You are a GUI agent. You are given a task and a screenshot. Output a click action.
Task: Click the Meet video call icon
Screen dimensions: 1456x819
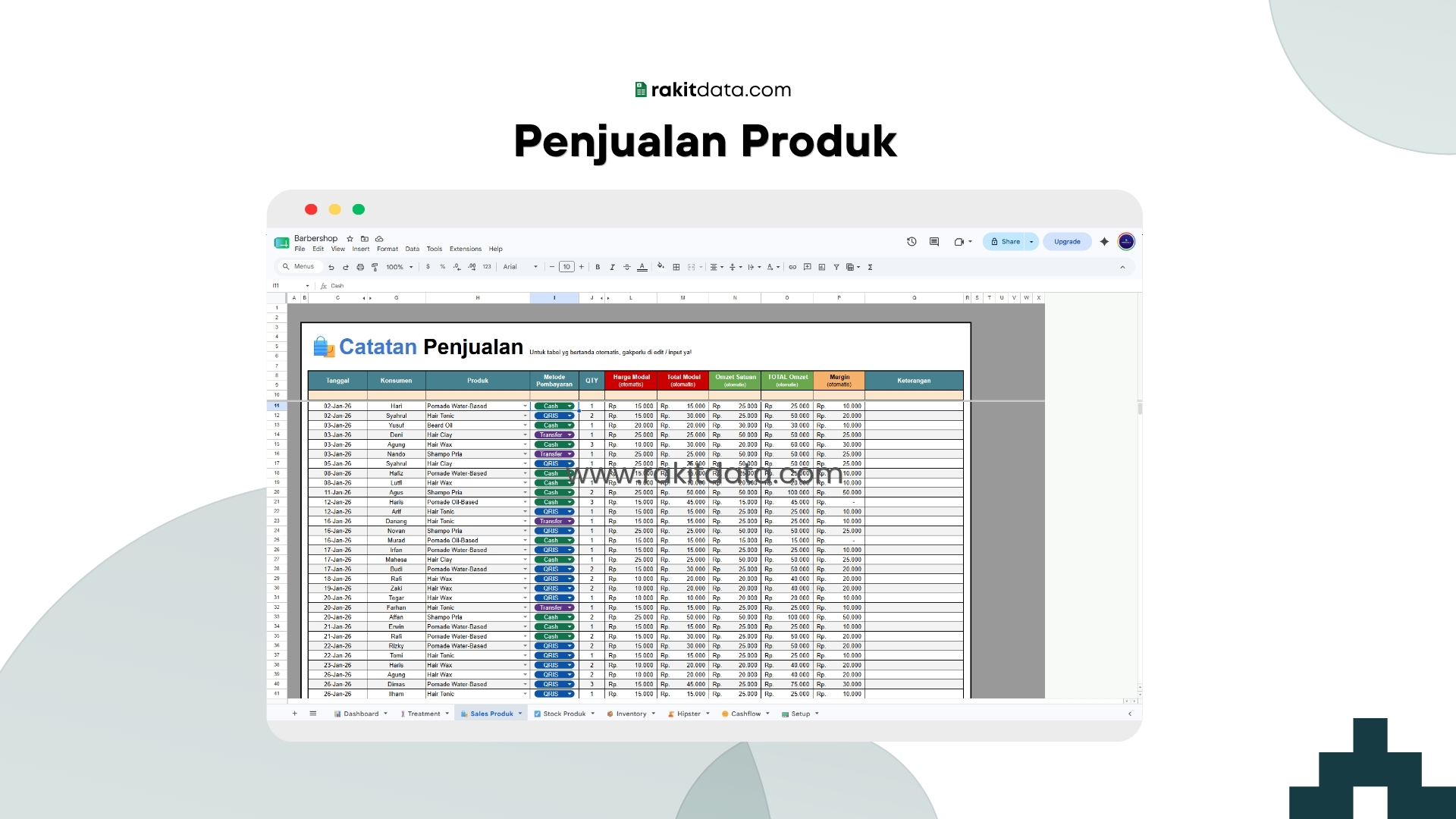pyautogui.click(x=959, y=242)
